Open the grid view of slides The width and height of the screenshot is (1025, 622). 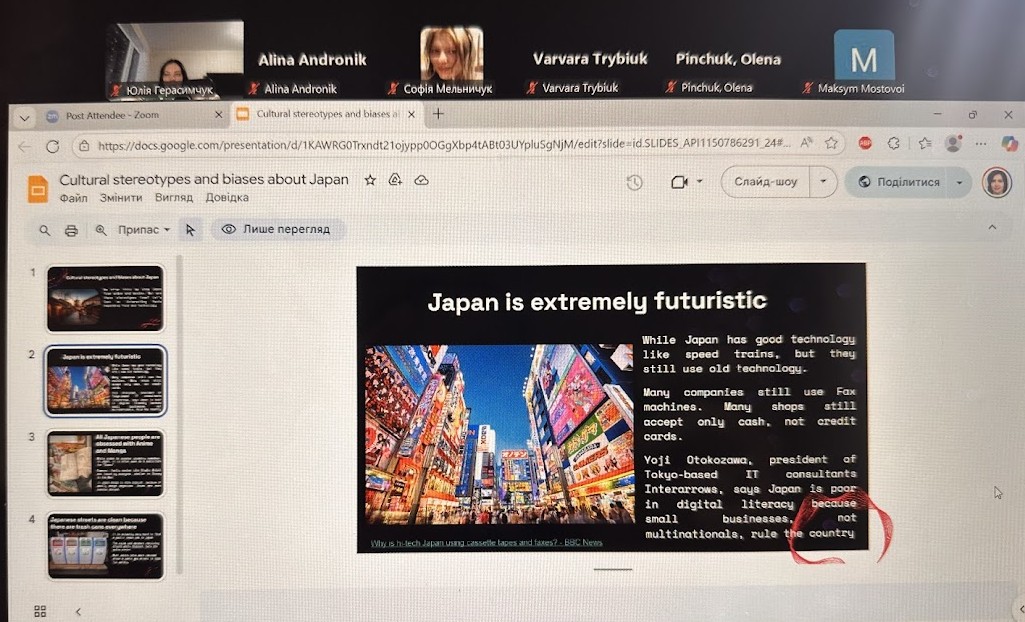click(41, 611)
